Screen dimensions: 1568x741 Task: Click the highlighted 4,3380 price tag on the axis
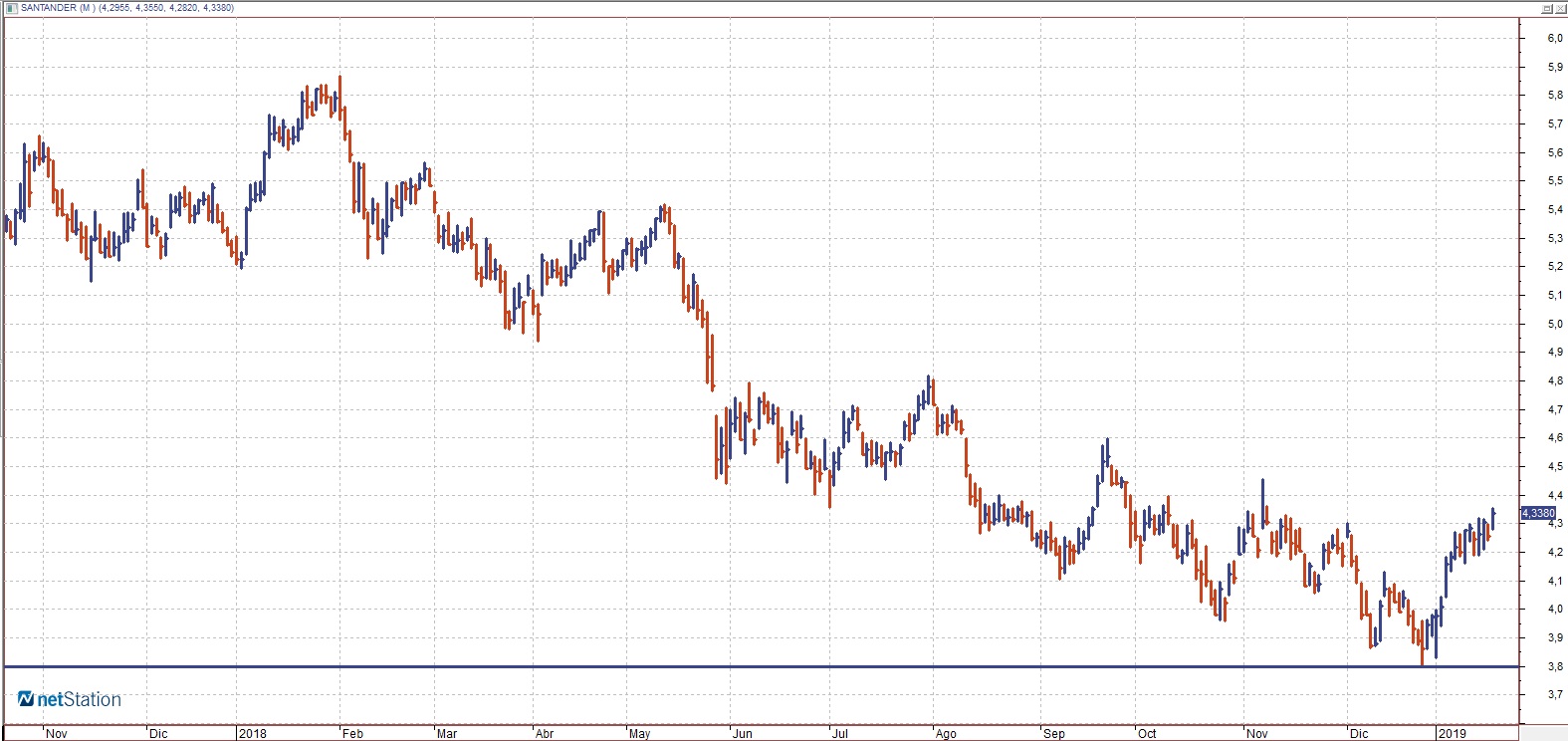click(x=1538, y=514)
